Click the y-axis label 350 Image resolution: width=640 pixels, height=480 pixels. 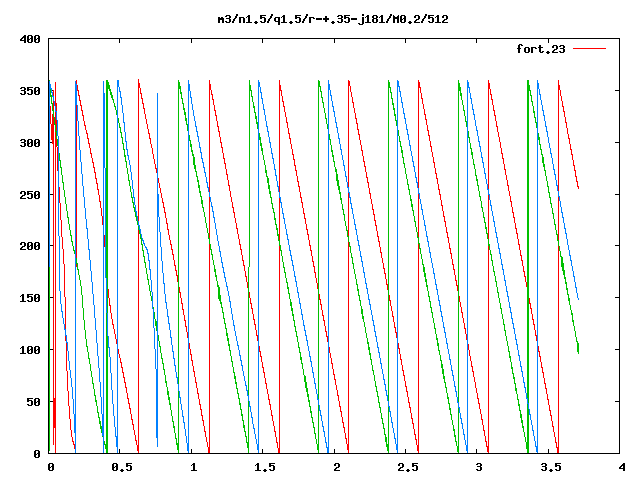tap(30, 91)
